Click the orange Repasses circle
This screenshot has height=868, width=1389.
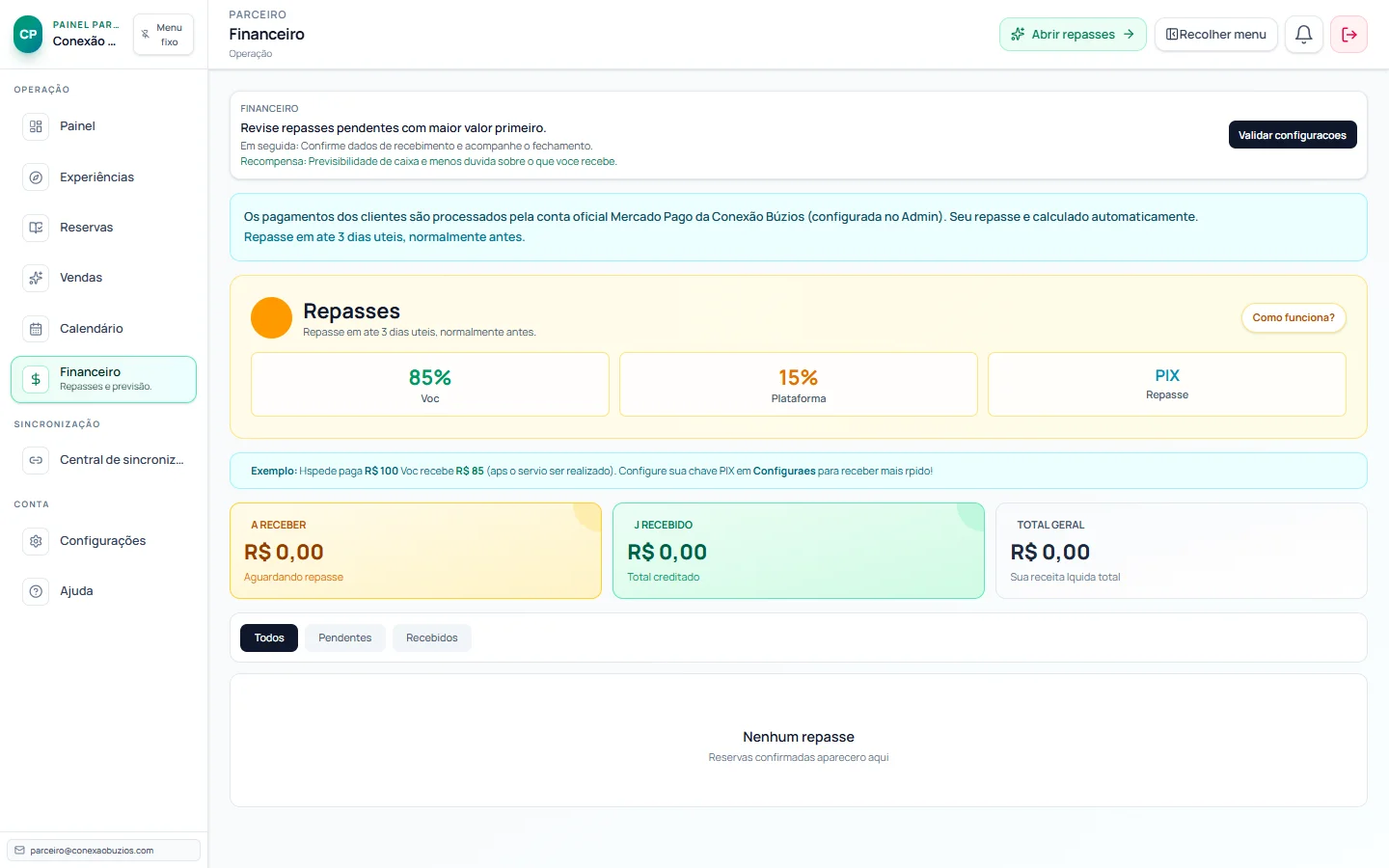[x=271, y=317]
